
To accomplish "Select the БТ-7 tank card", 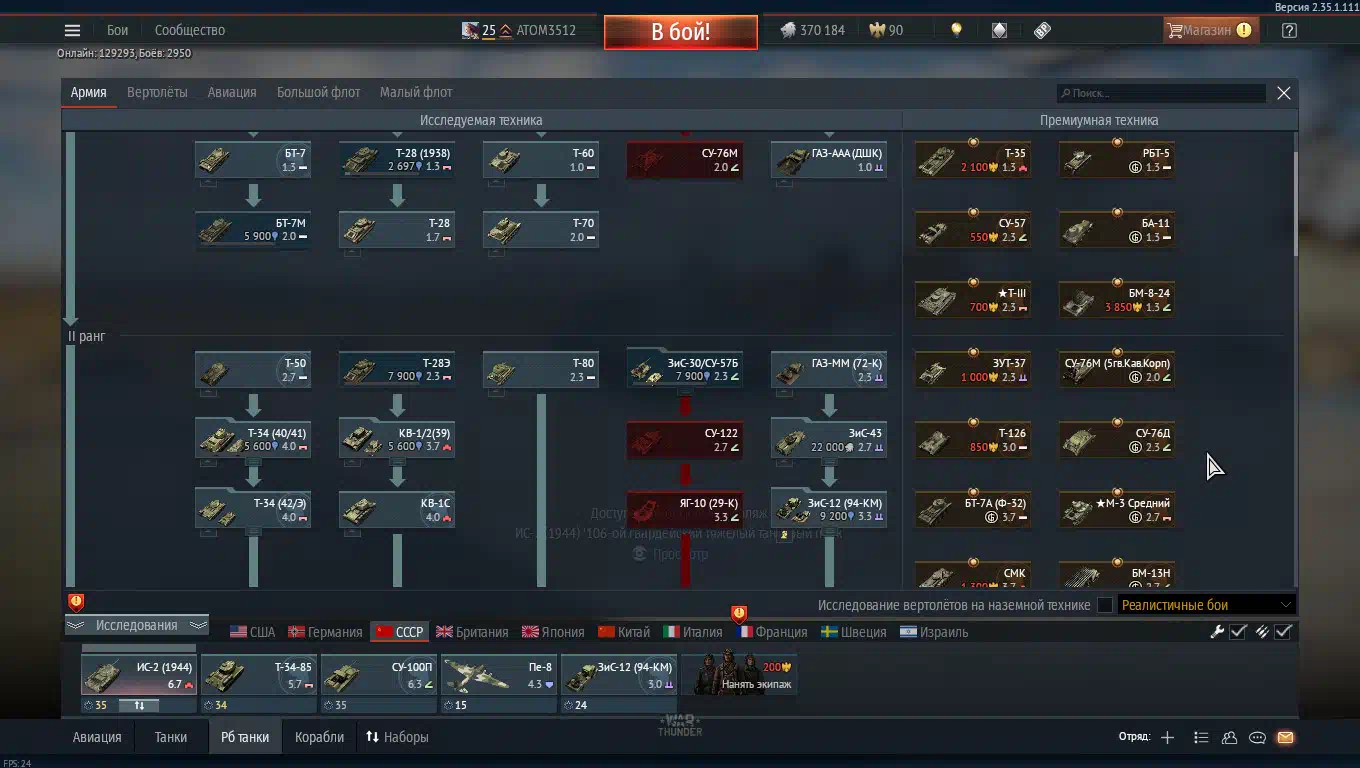I will point(253,160).
